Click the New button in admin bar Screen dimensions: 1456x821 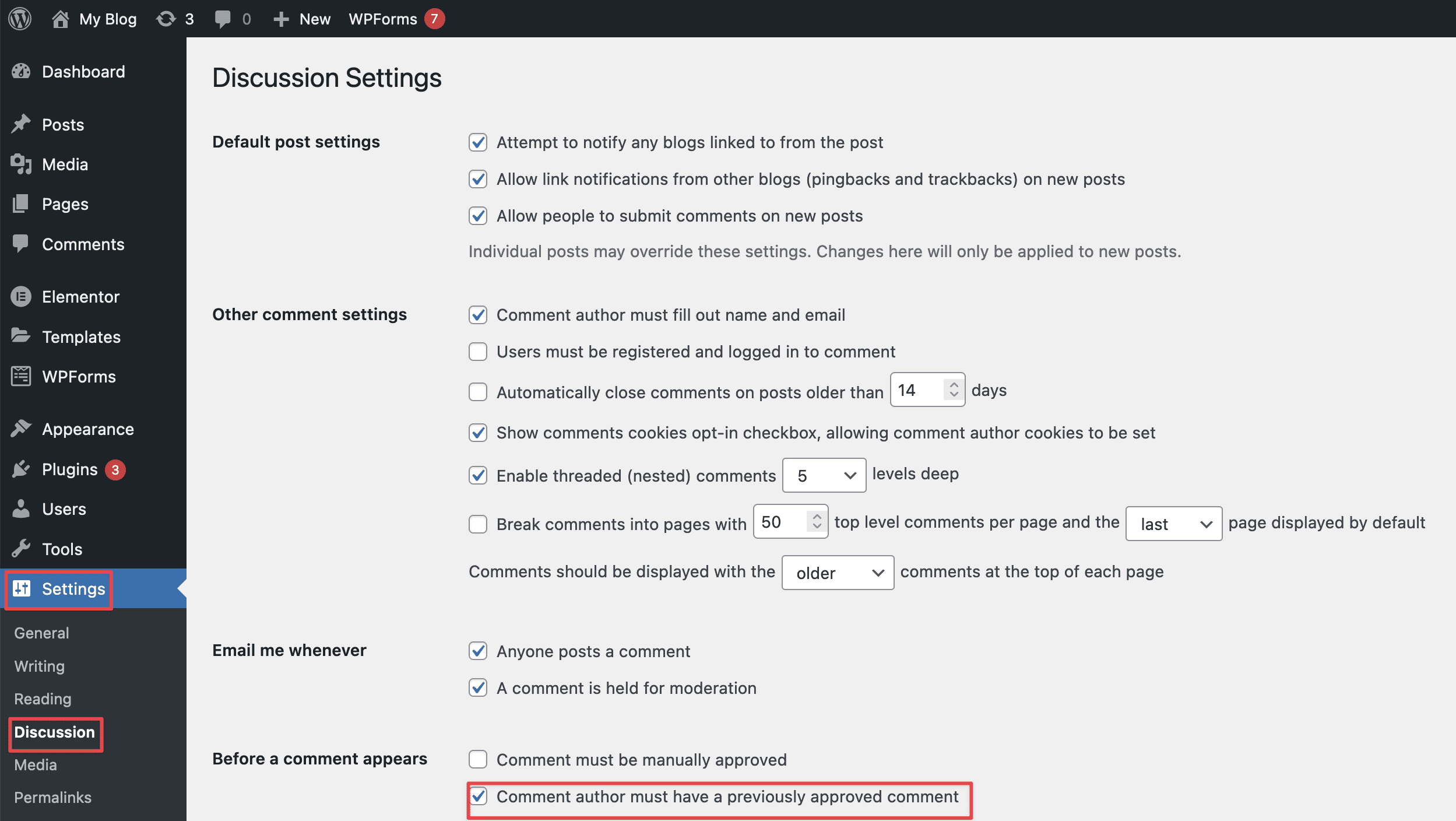[302, 19]
